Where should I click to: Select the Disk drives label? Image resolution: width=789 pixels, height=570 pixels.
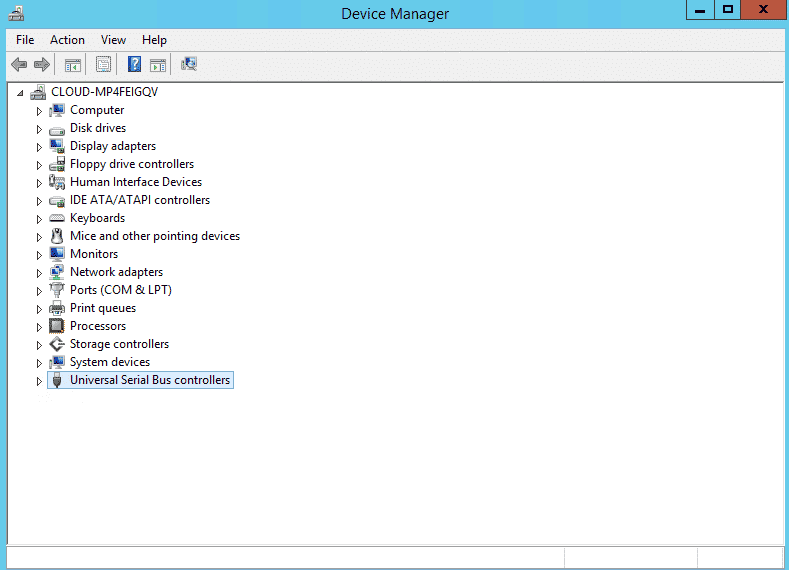[x=98, y=128]
